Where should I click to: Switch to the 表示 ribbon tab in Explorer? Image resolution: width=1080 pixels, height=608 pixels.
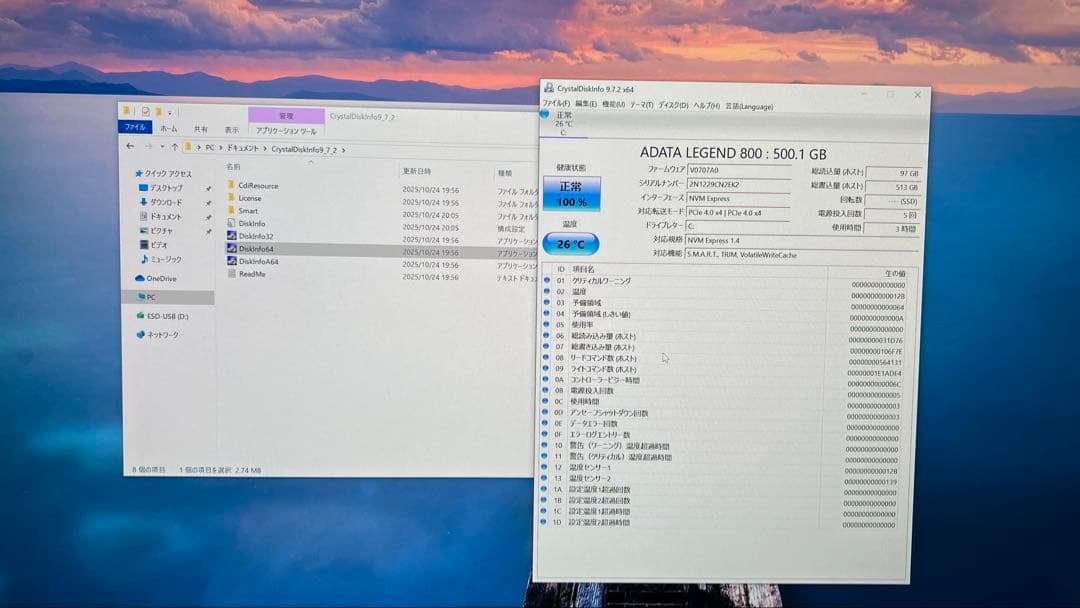coord(232,128)
